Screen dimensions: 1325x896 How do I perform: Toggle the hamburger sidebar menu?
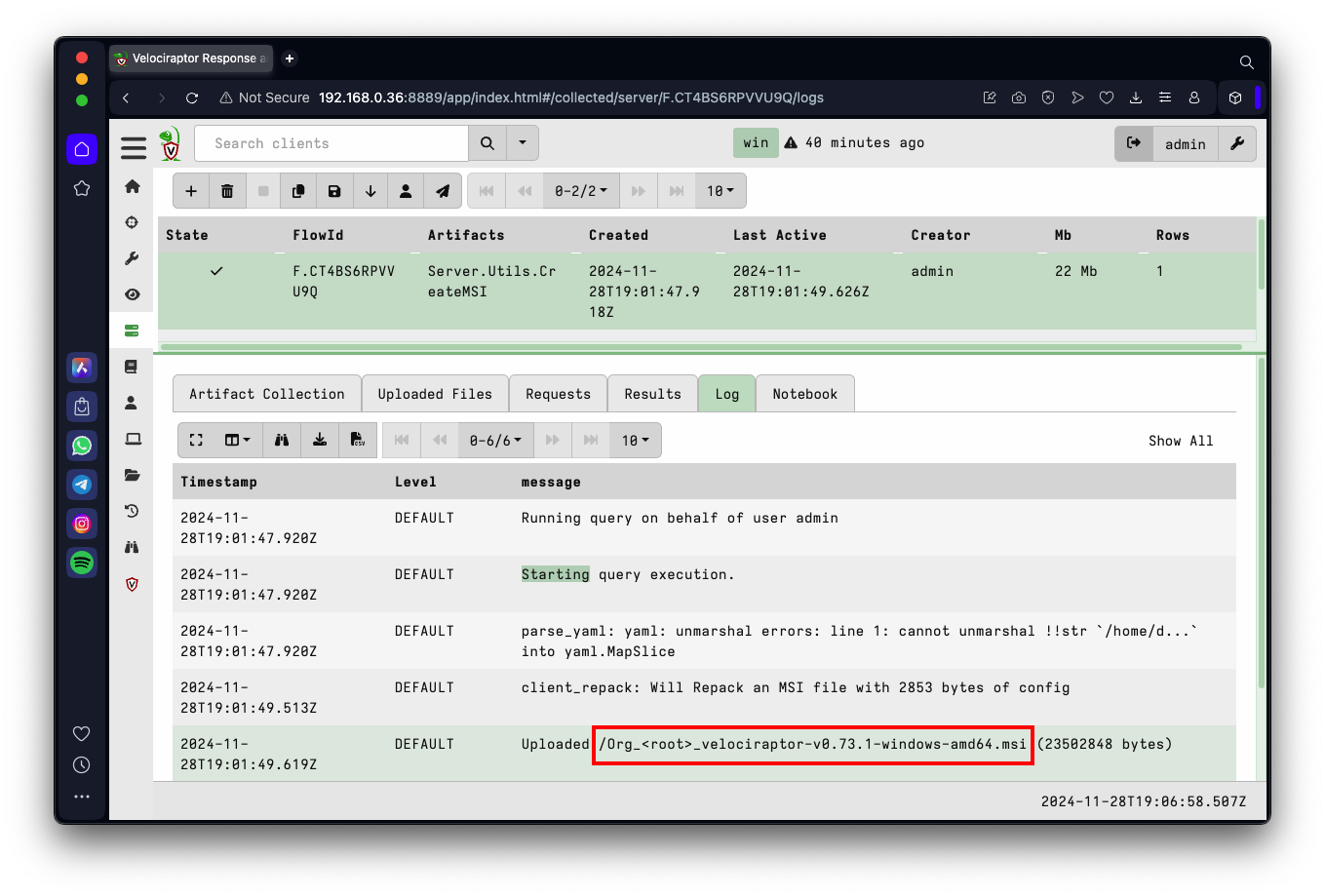(134, 147)
